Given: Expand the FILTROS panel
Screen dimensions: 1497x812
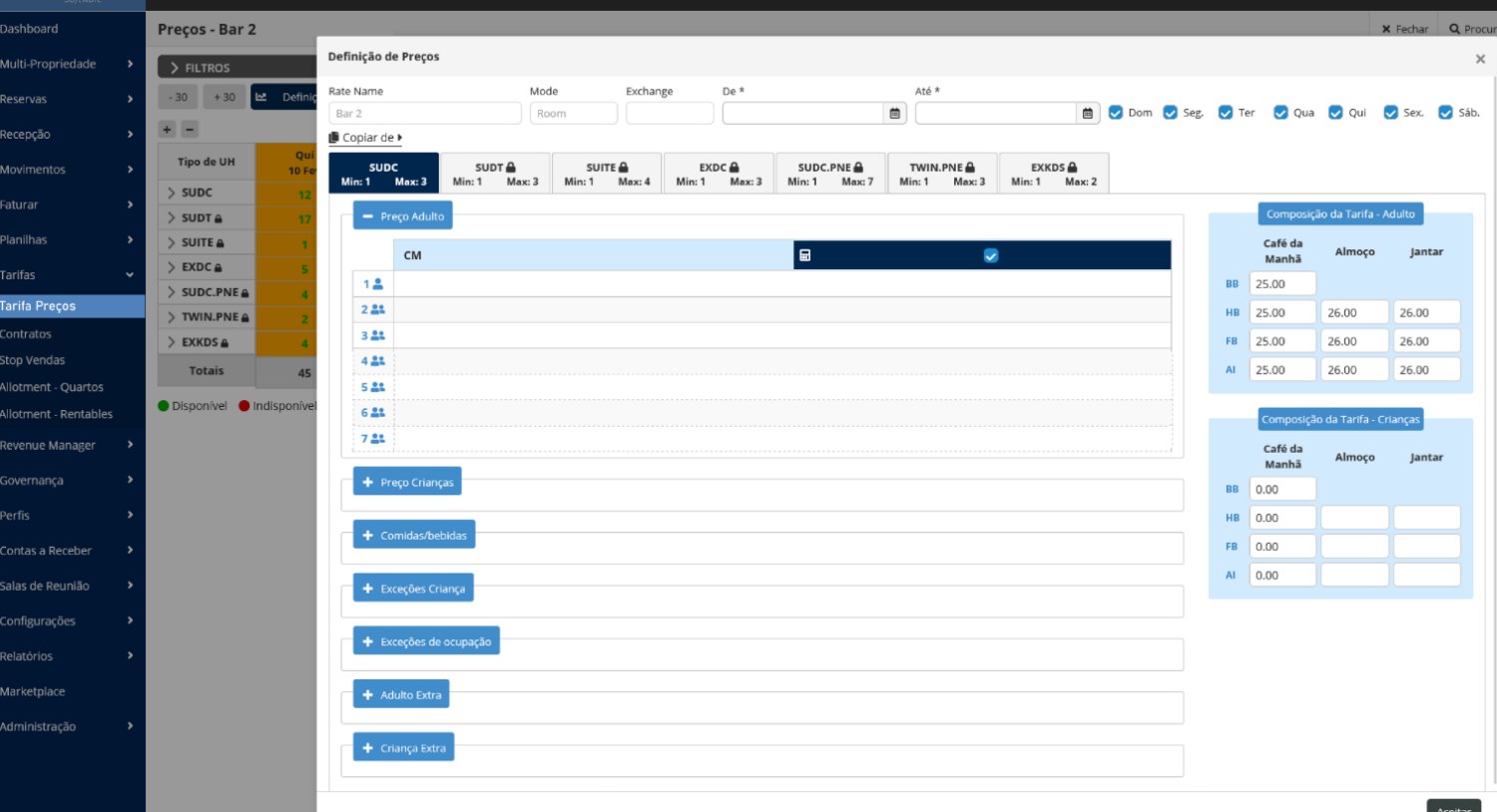Looking at the screenshot, I should click(238, 67).
